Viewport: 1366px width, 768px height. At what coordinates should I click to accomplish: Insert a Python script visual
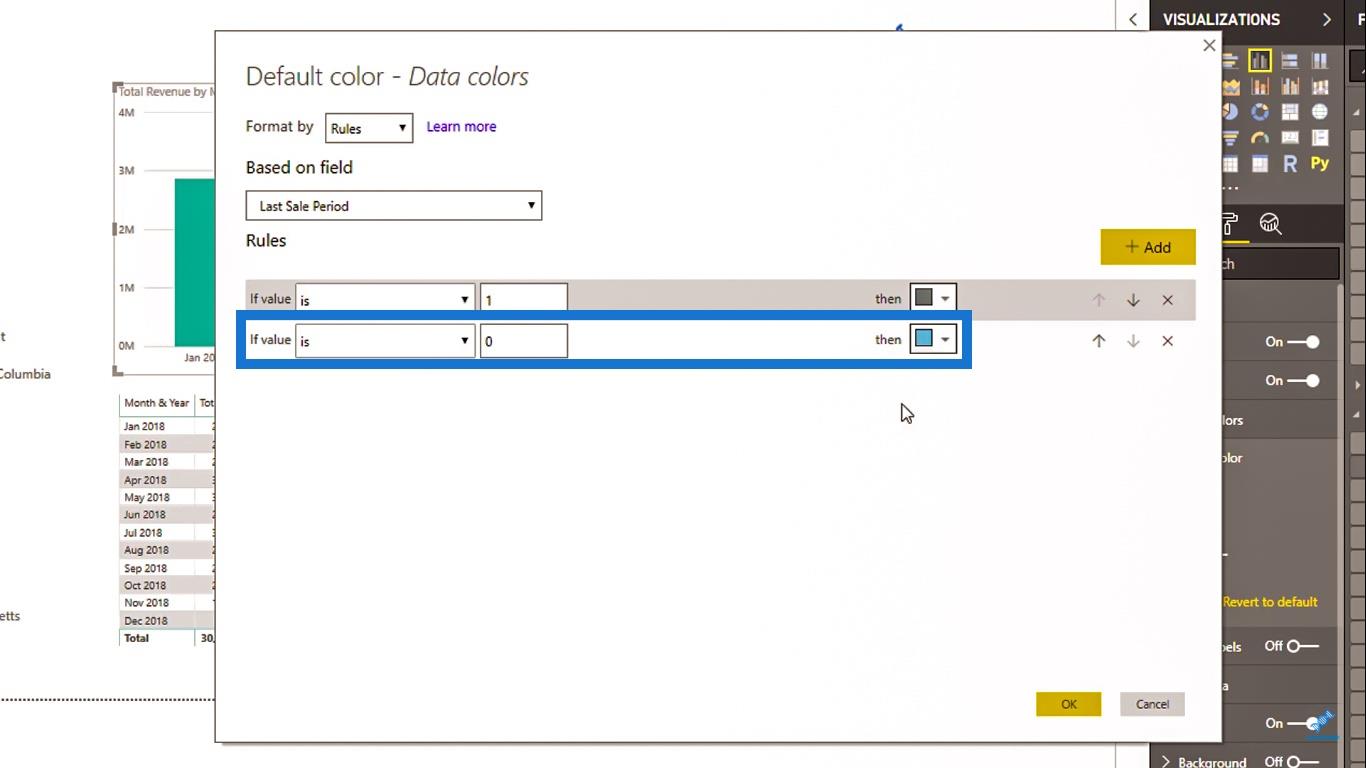1320,164
